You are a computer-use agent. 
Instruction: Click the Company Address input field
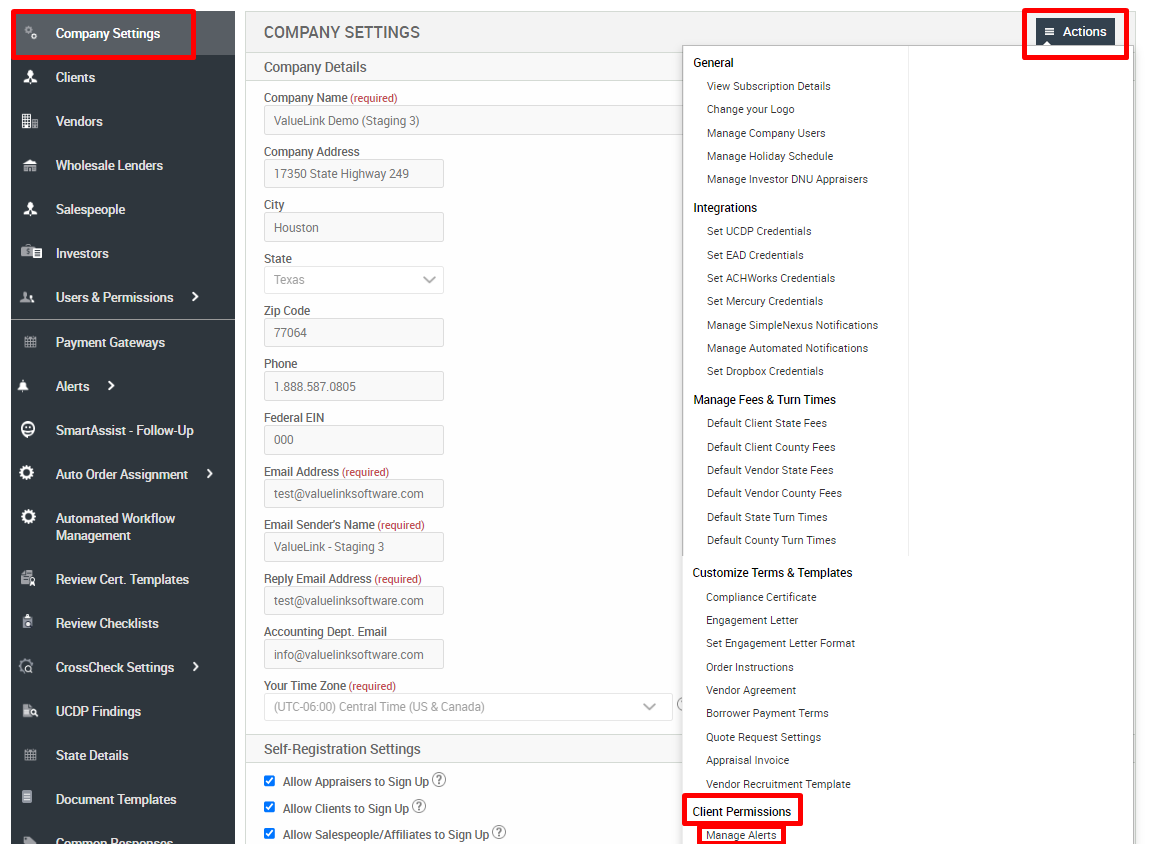pos(353,173)
